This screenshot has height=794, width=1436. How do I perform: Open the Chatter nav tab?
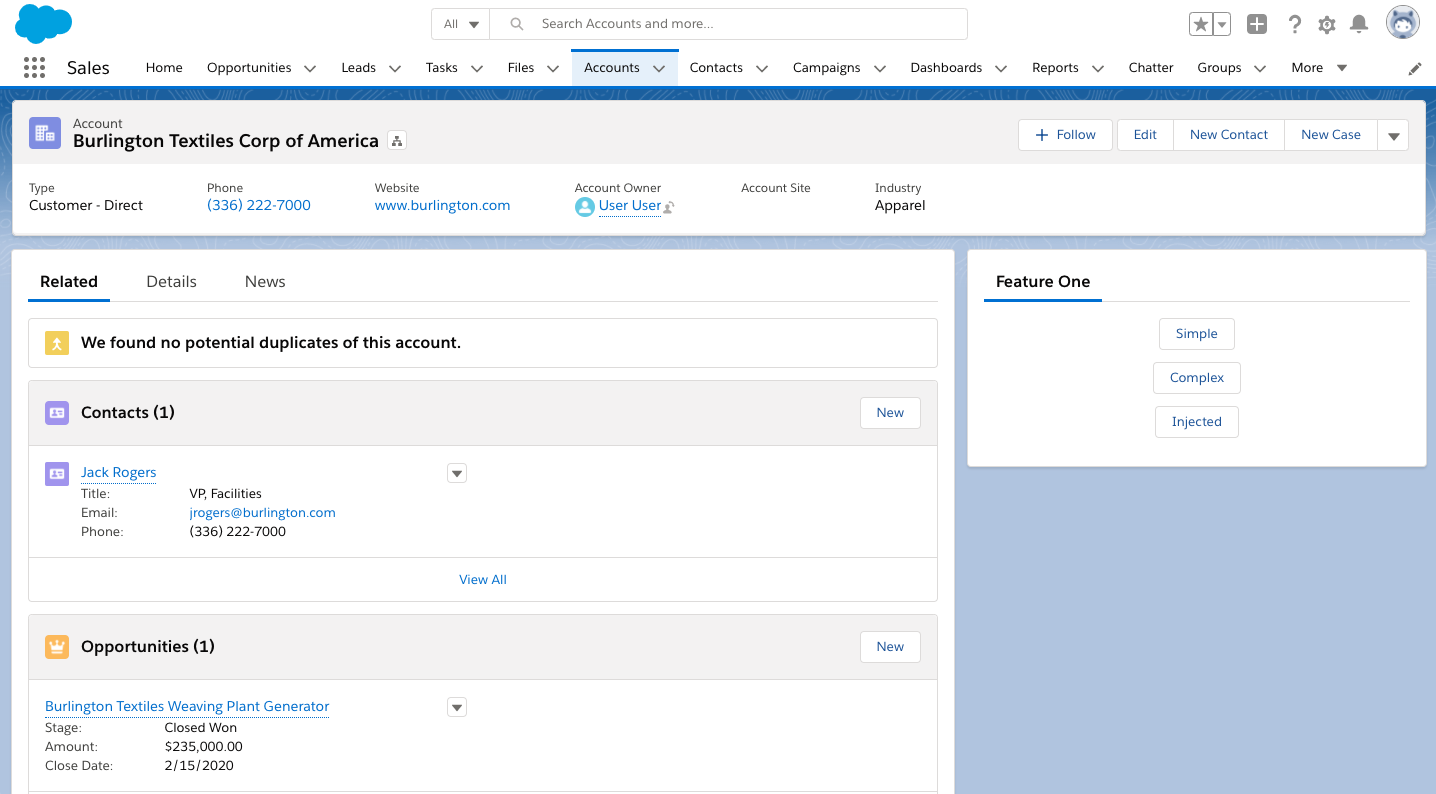point(1151,68)
